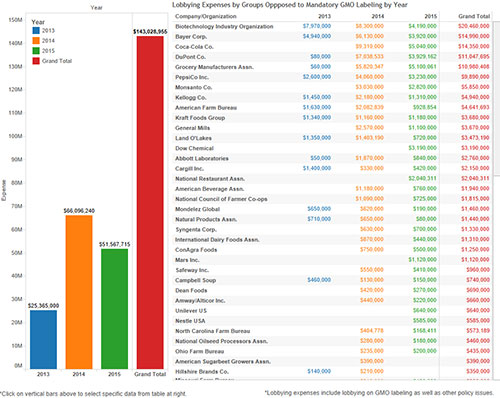Image resolution: width=500 pixels, height=398 pixels.
Task: Select the Coca-Cola Co. row label
Action: [194, 47]
